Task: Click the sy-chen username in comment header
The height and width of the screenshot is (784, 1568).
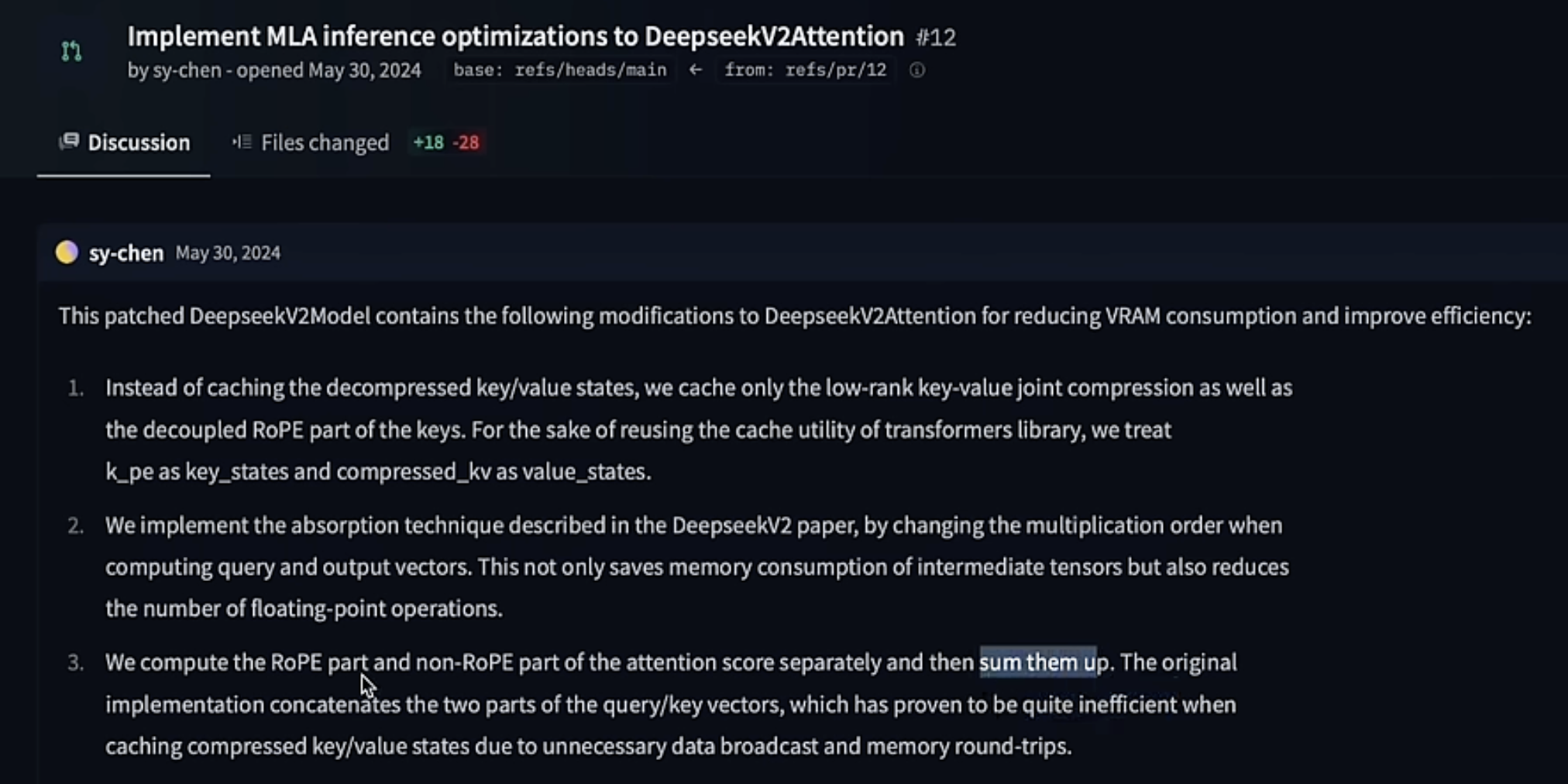Action: point(126,253)
